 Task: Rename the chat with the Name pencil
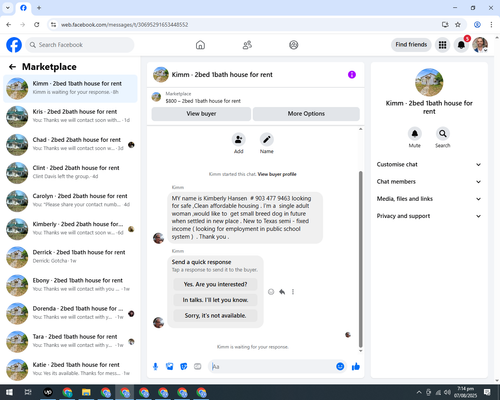tap(267, 139)
